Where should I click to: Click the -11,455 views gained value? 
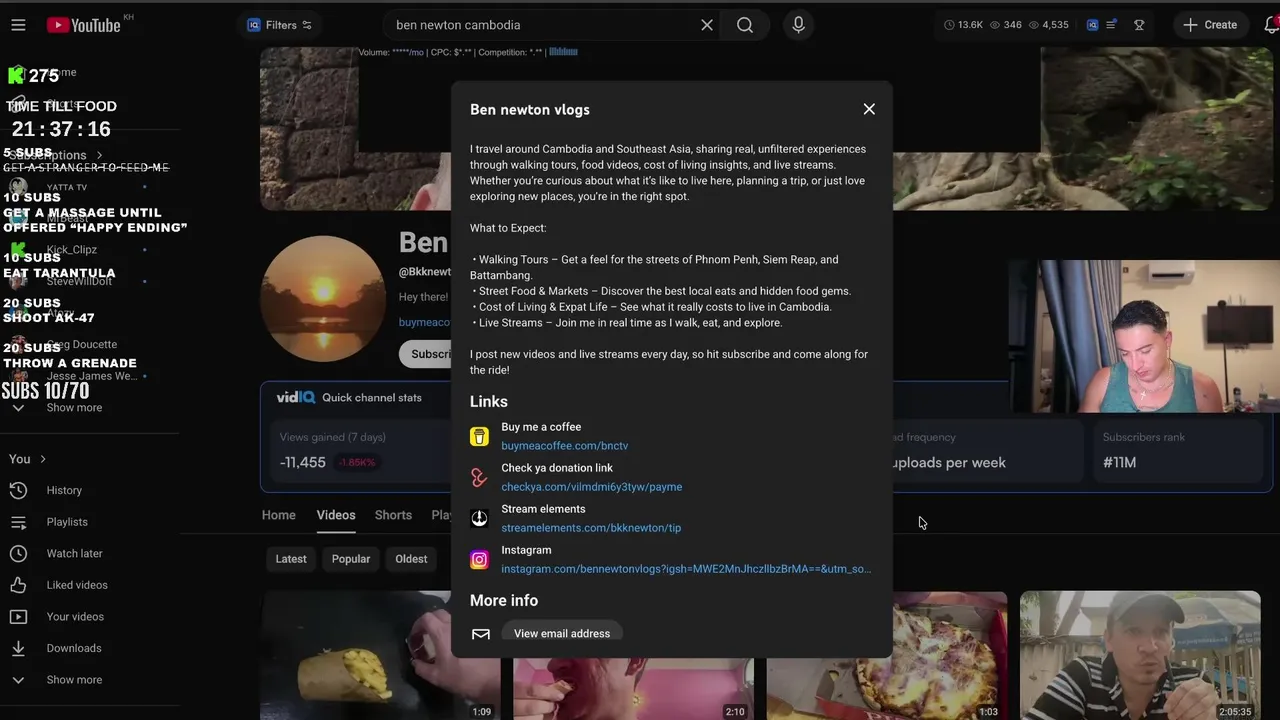coord(303,462)
